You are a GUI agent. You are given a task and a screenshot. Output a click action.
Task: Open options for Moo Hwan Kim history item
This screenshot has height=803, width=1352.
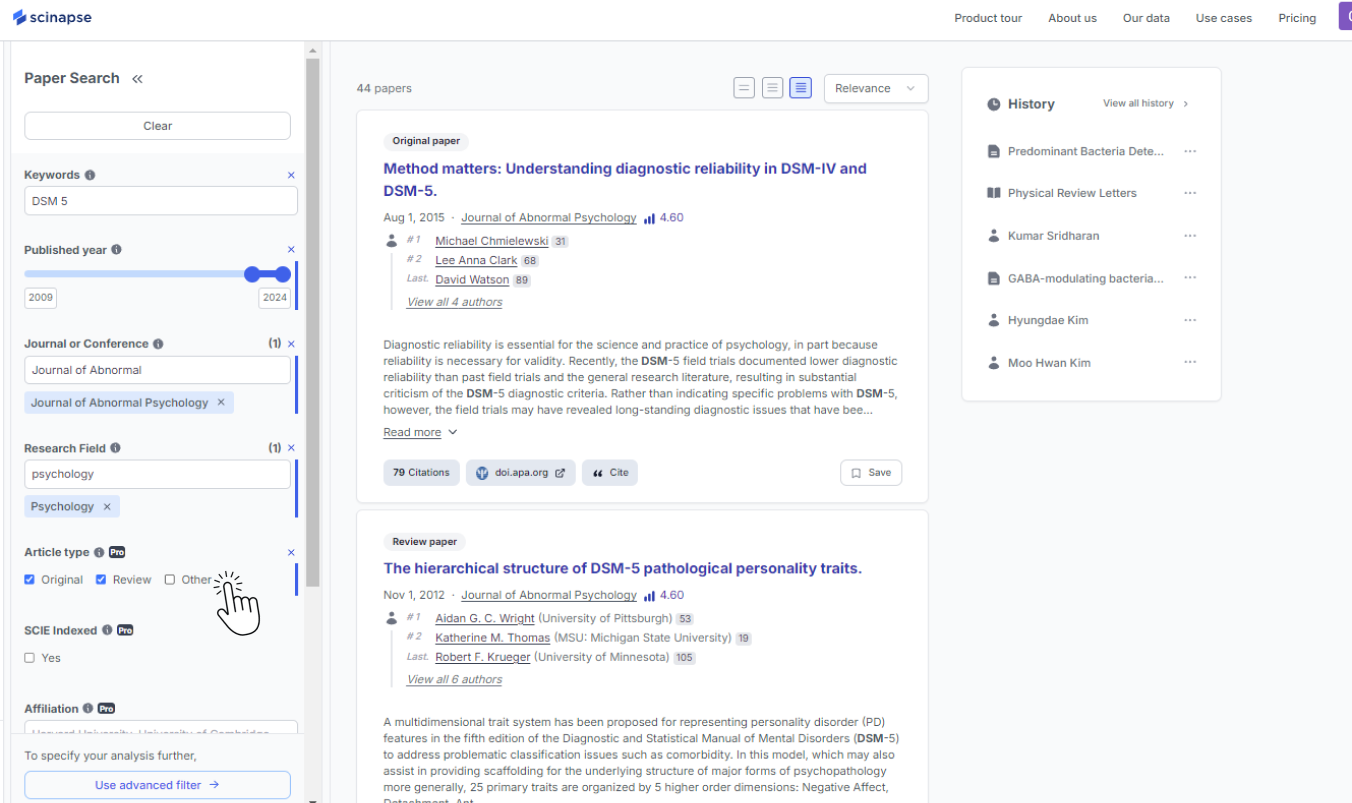coord(1190,363)
